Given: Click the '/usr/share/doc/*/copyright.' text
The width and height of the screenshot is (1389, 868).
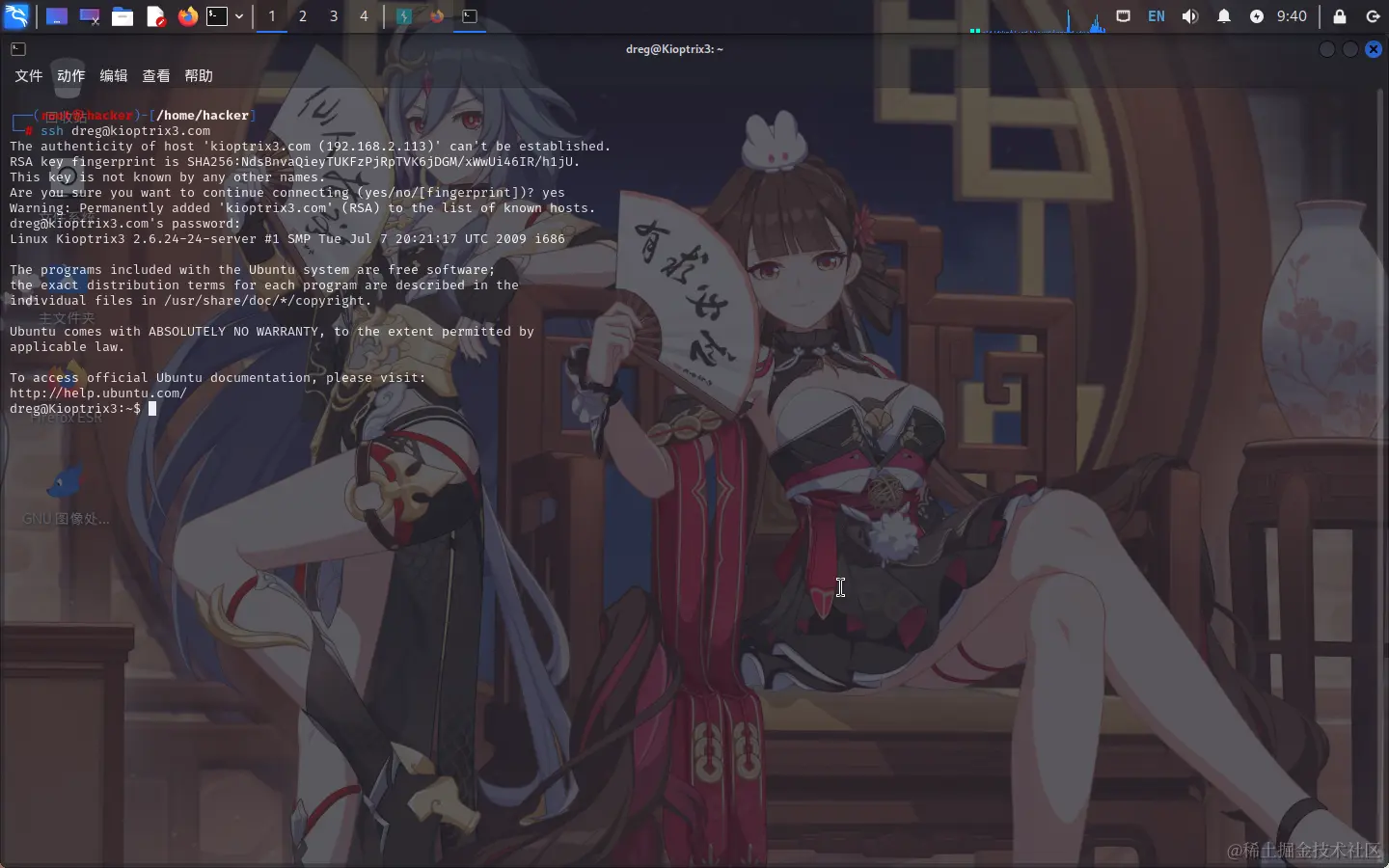Looking at the screenshot, I should click(268, 301).
